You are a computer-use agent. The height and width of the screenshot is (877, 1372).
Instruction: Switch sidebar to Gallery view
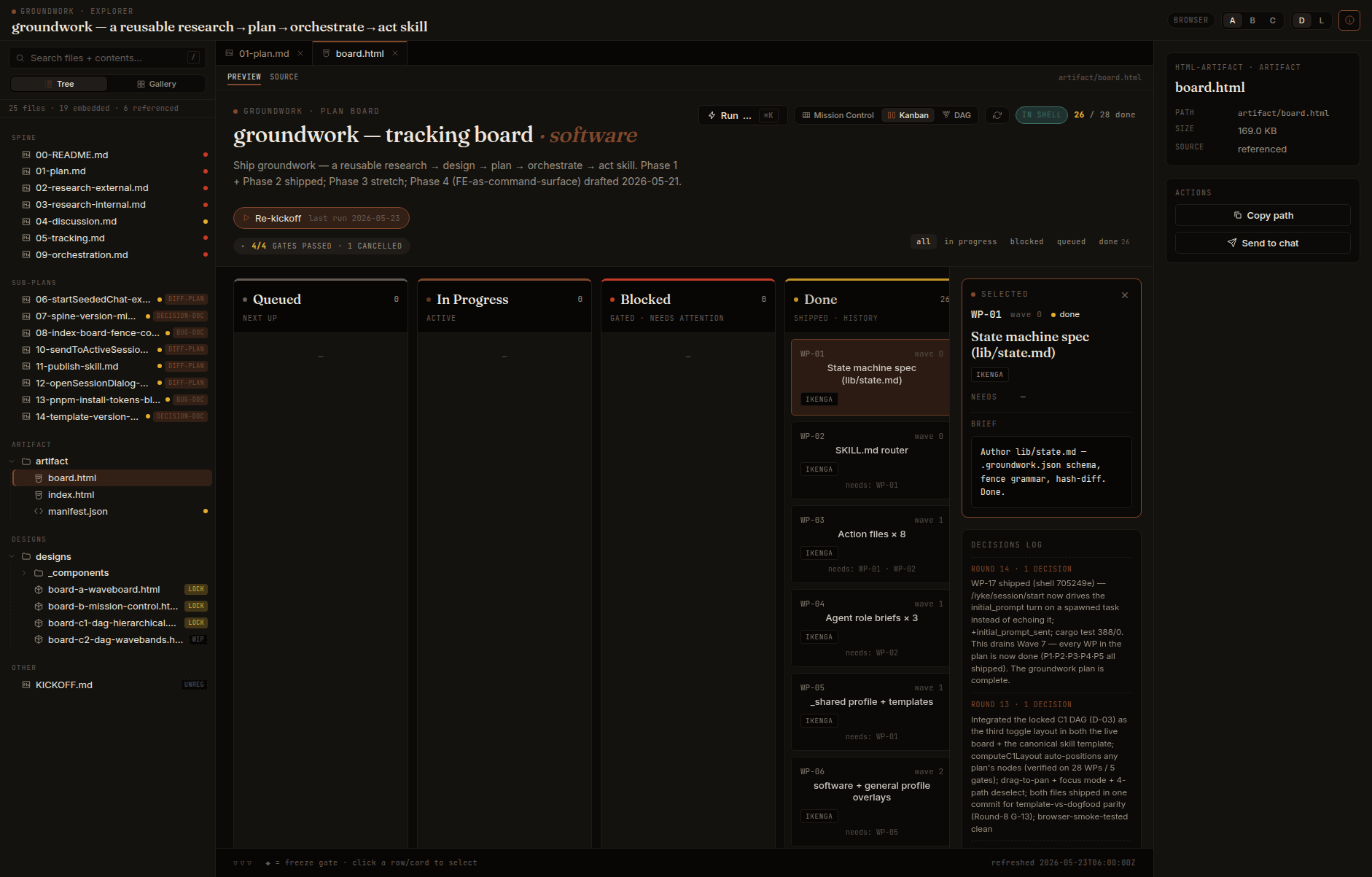tap(156, 84)
